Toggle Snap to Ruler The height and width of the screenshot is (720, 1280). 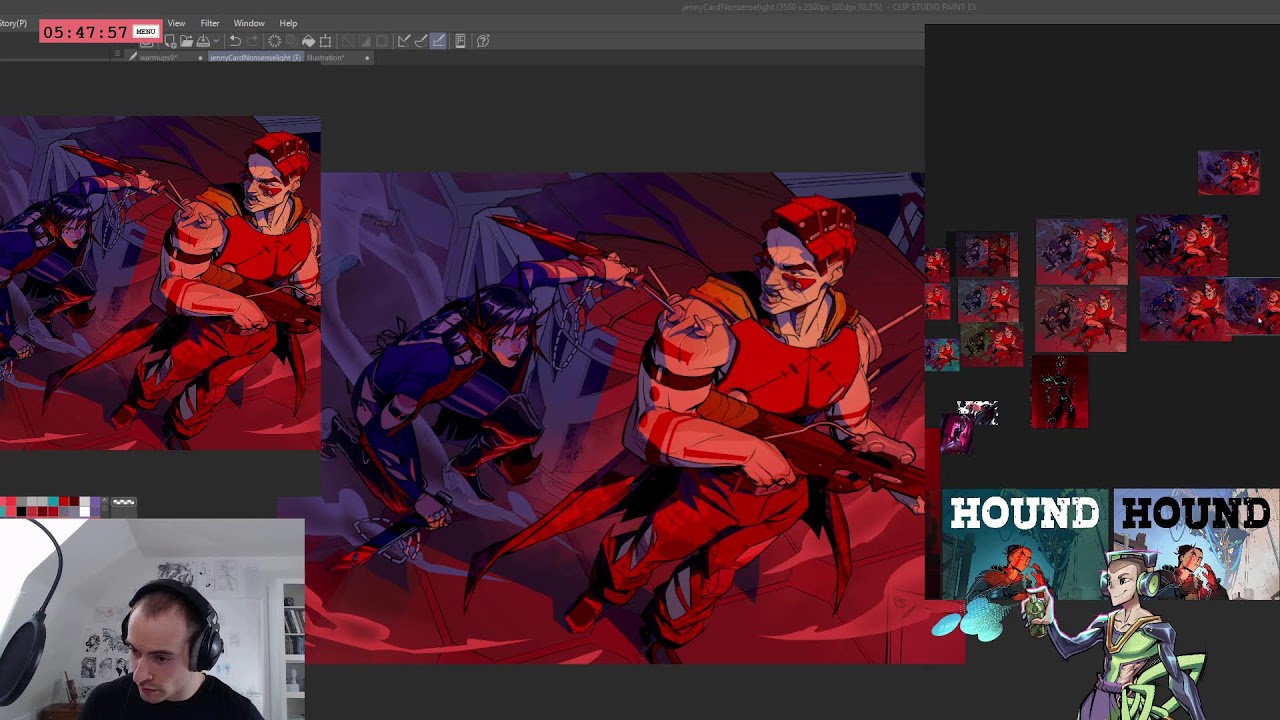[404, 41]
